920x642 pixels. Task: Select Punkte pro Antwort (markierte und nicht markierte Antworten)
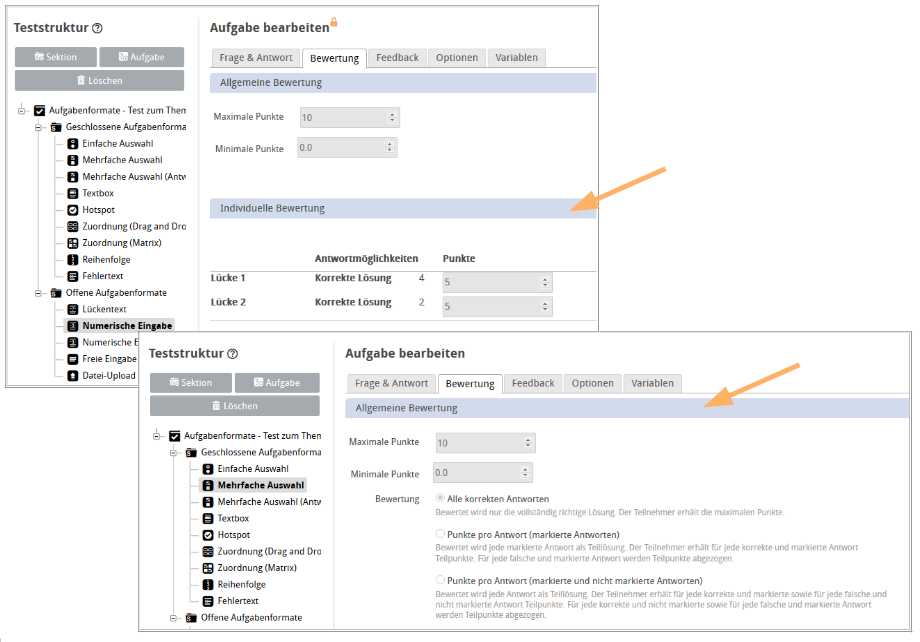click(x=440, y=580)
